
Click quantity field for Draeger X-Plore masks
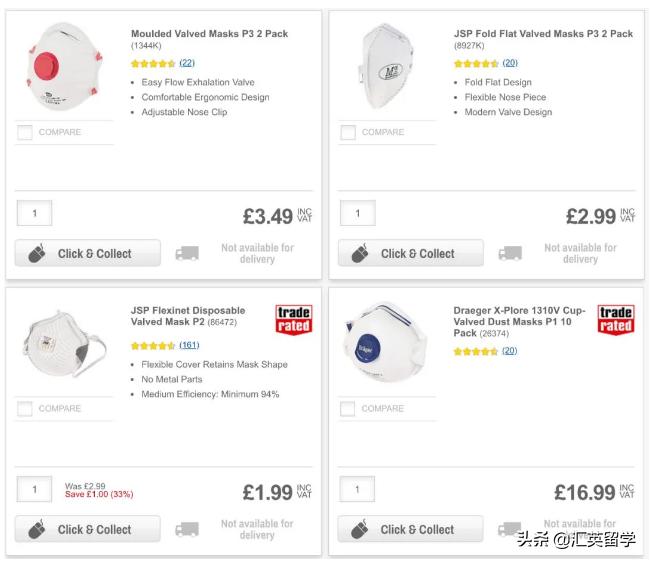pos(358,490)
